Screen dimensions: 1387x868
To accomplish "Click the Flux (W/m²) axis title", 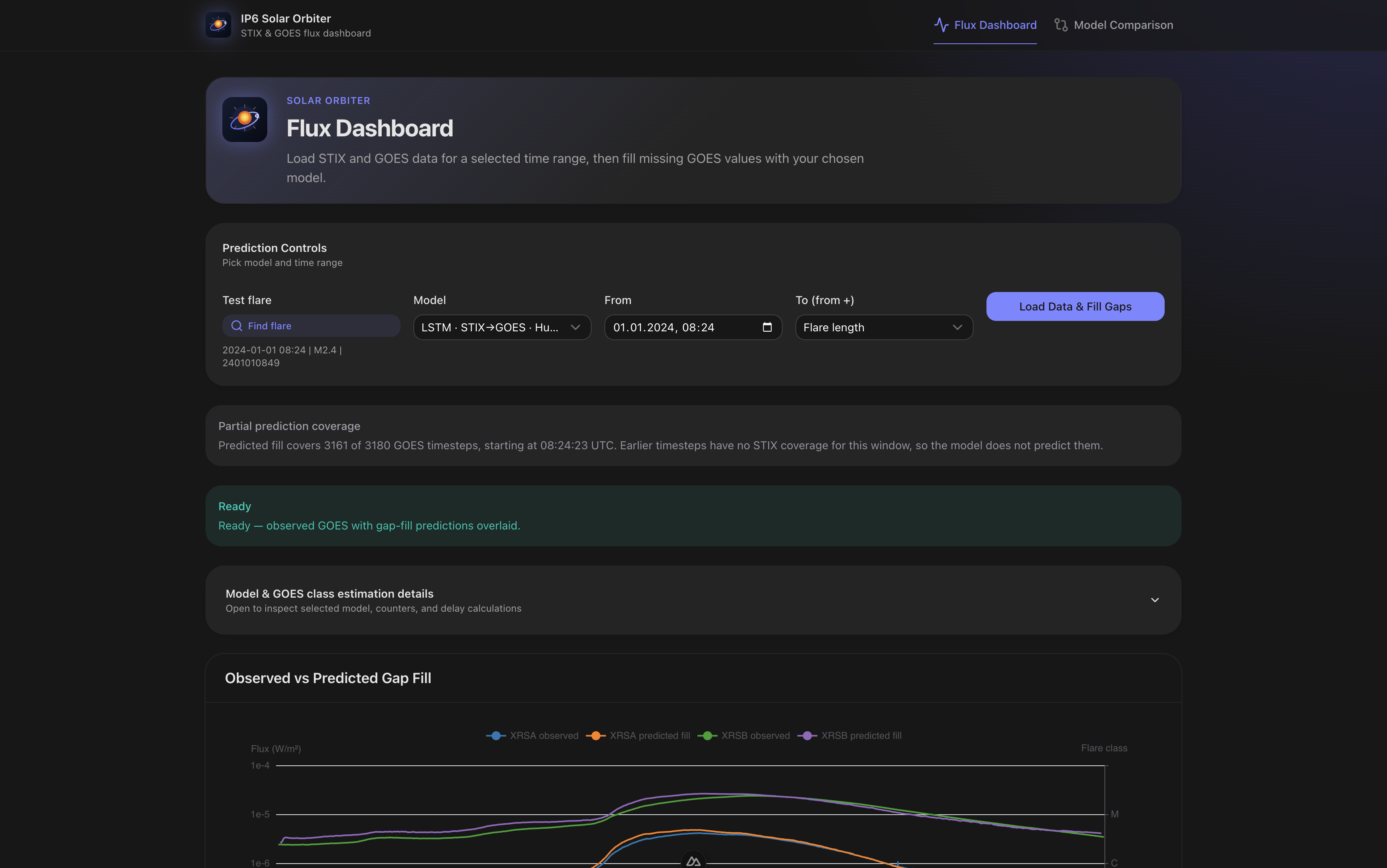I will point(276,748).
